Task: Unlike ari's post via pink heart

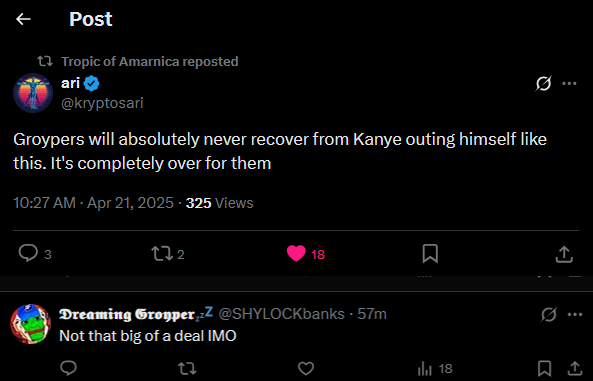Action: (x=296, y=253)
